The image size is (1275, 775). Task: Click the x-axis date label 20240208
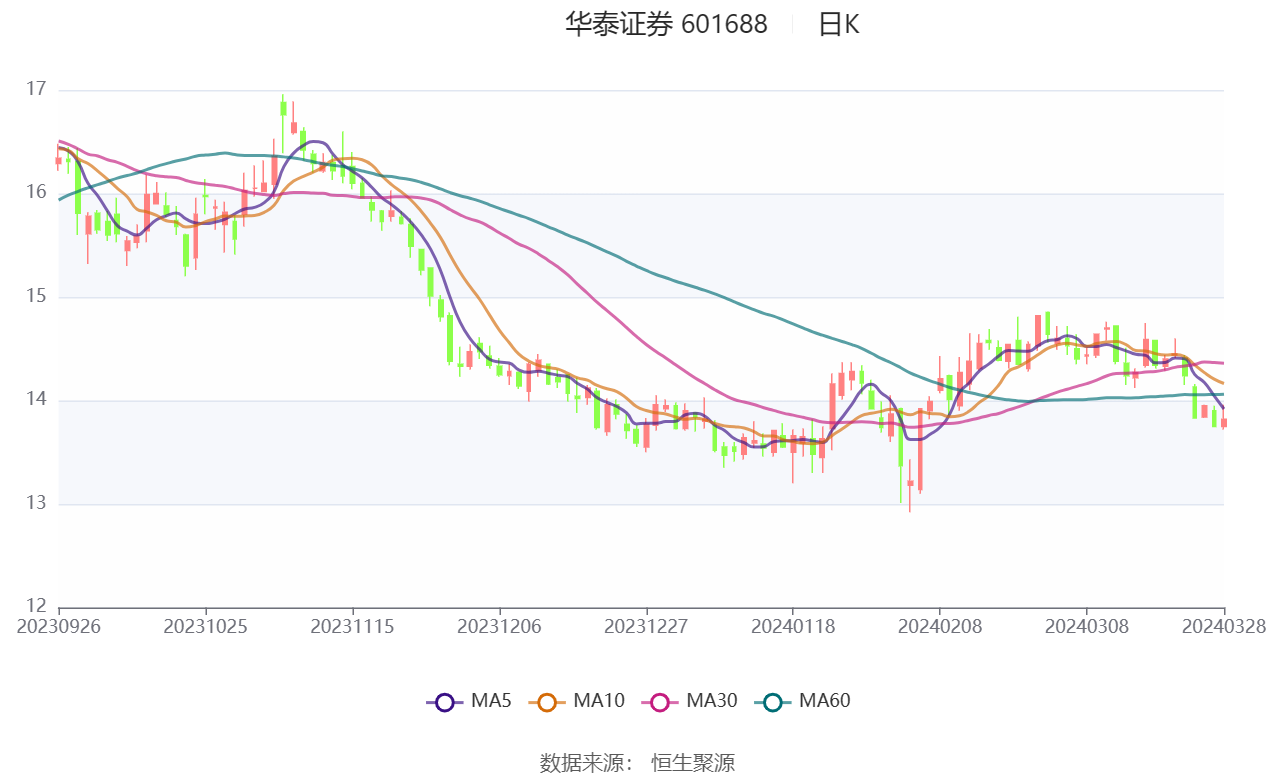click(939, 626)
